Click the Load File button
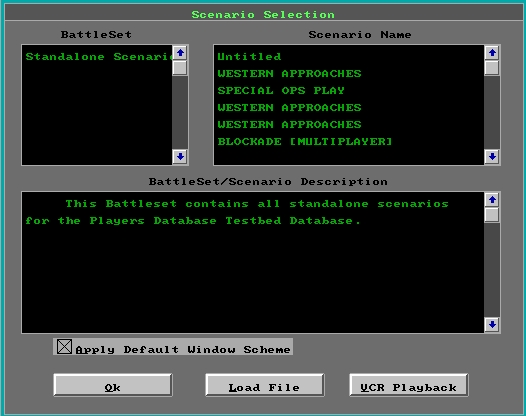Screen dimensions: 526x416 pyautogui.click(x=265, y=385)
